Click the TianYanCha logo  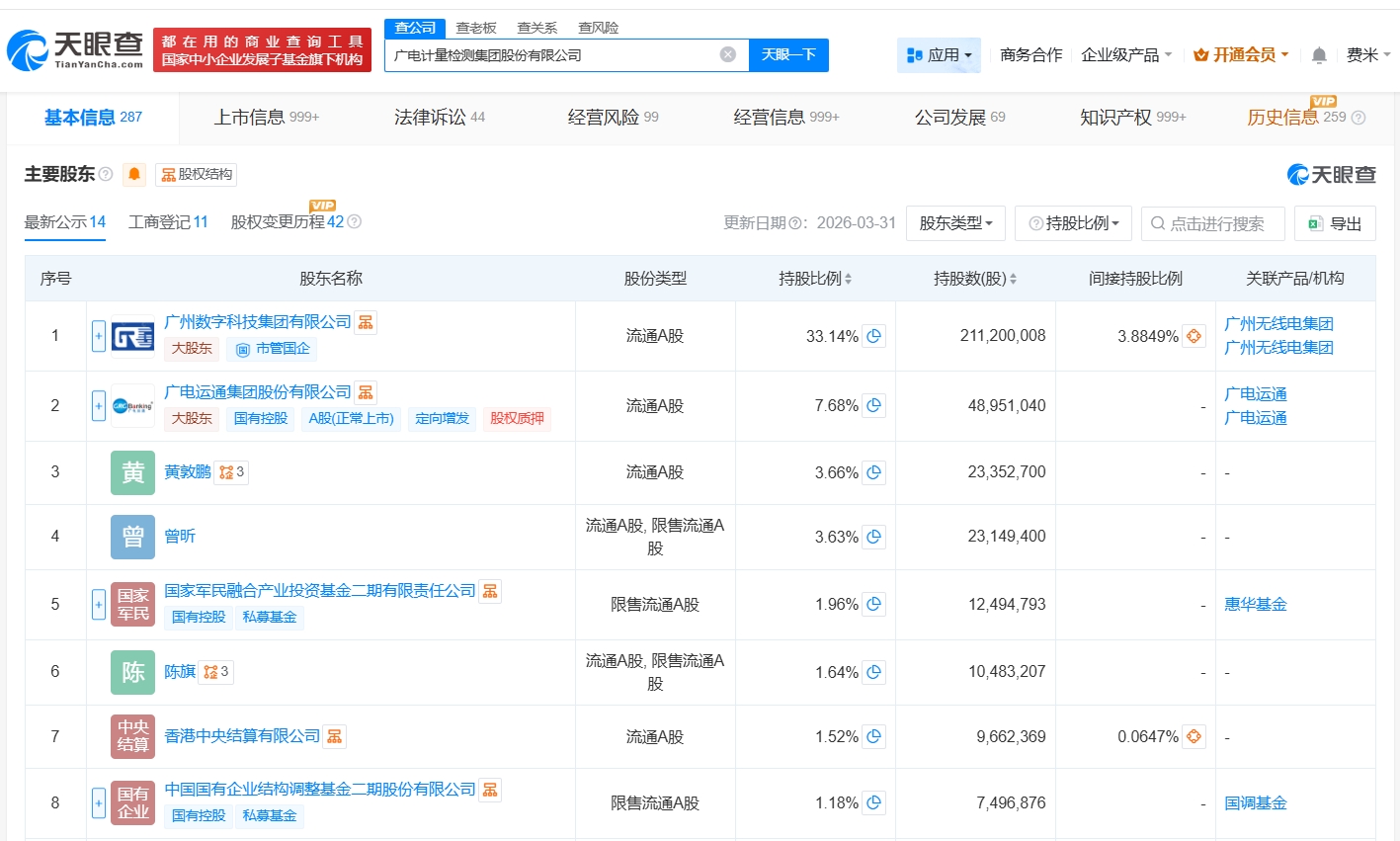click(76, 49)
